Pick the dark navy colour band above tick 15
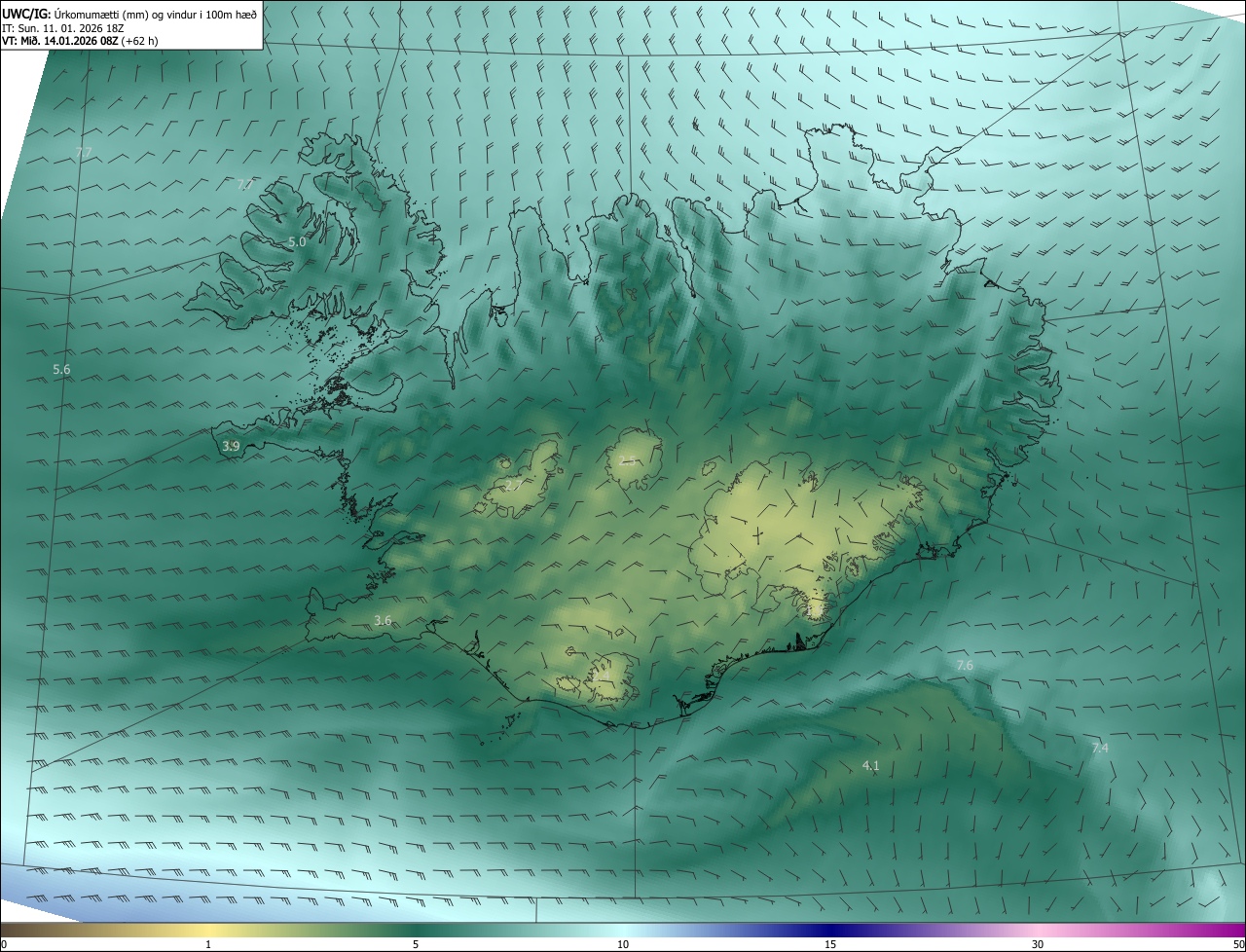The height and width of the screenshot is (952, 1246). [830, 930]
